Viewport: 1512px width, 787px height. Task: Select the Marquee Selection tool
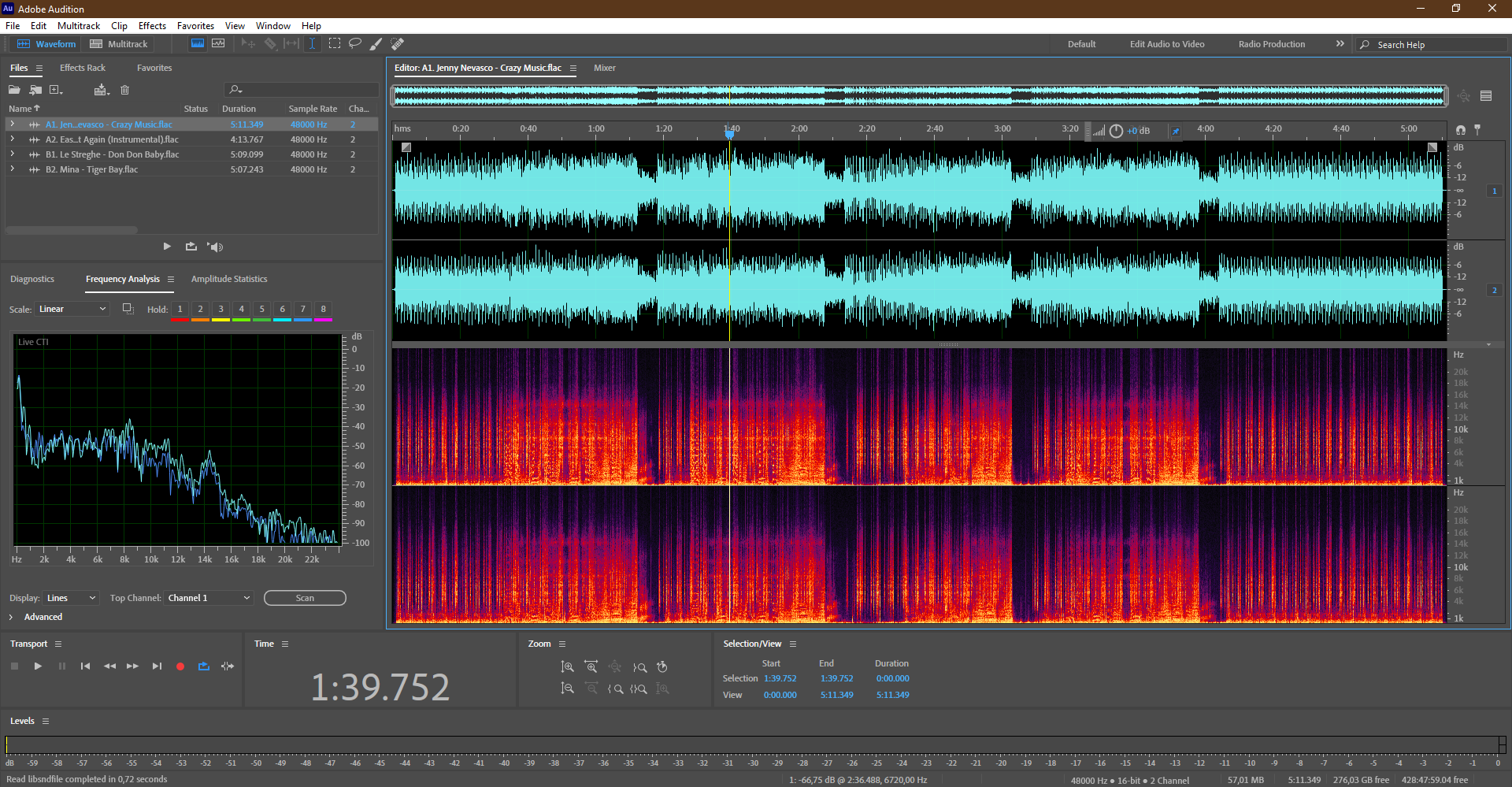[x=335, y=44]
